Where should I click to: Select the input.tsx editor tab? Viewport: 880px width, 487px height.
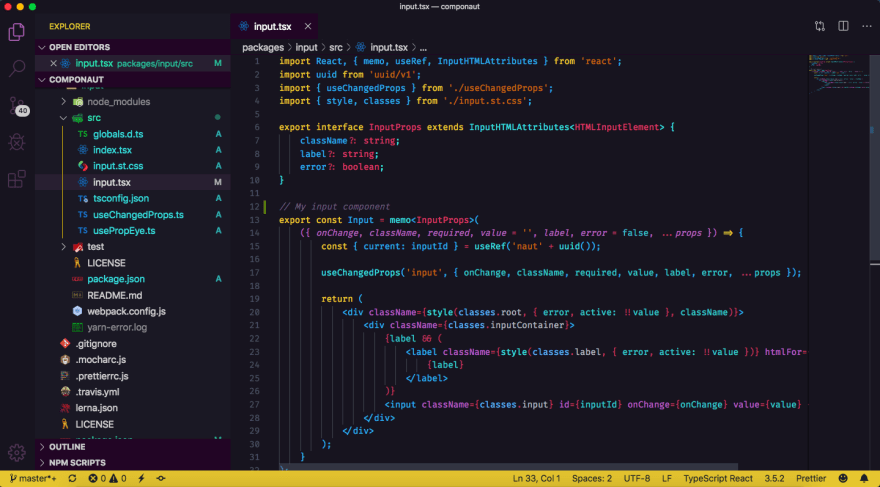pos(274,26)
